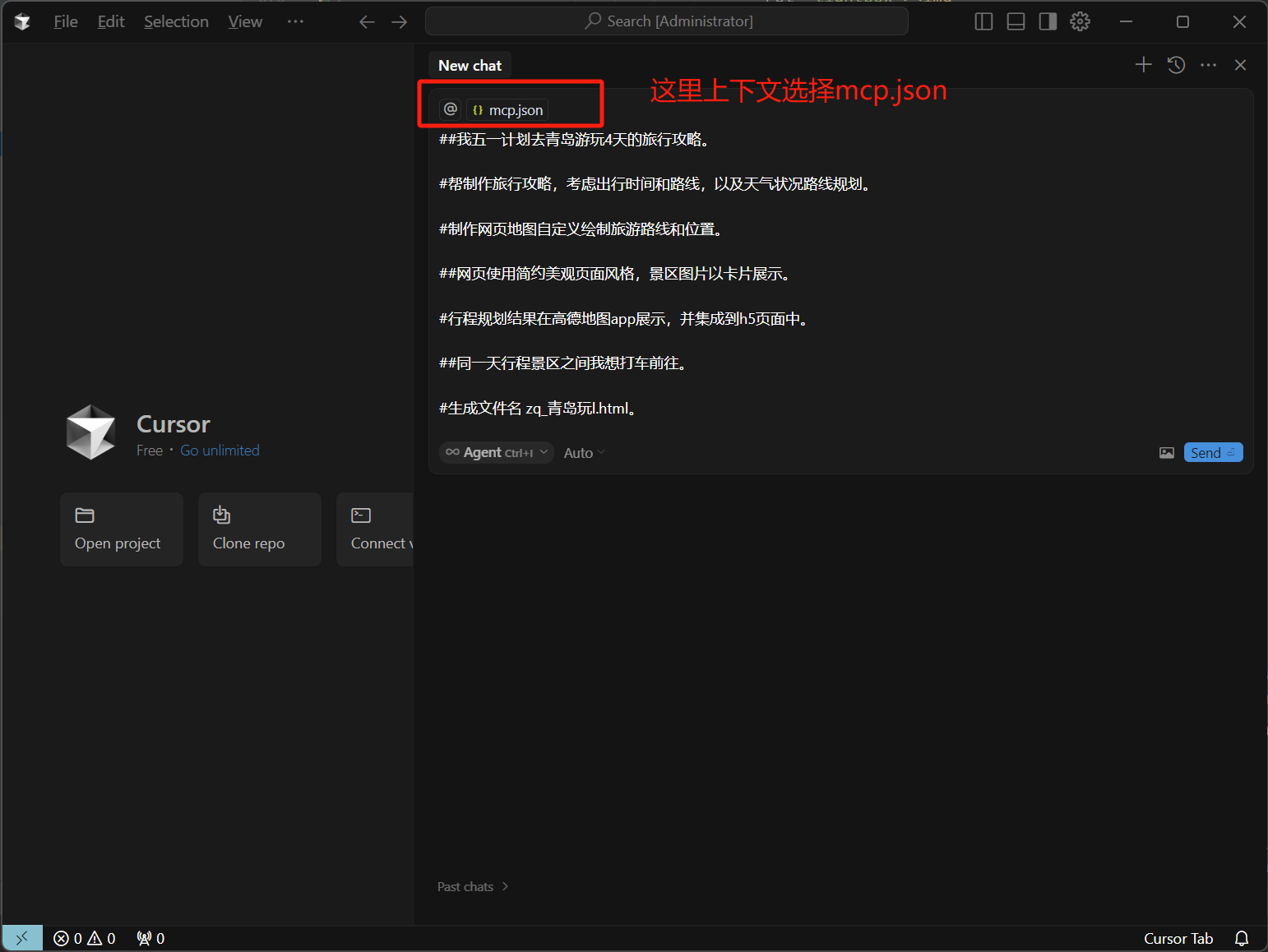Image resolution: width=1268 pixels, height=952 pixels.
Task: Go back with the left arrow
Action: click(x=367, y=21)
